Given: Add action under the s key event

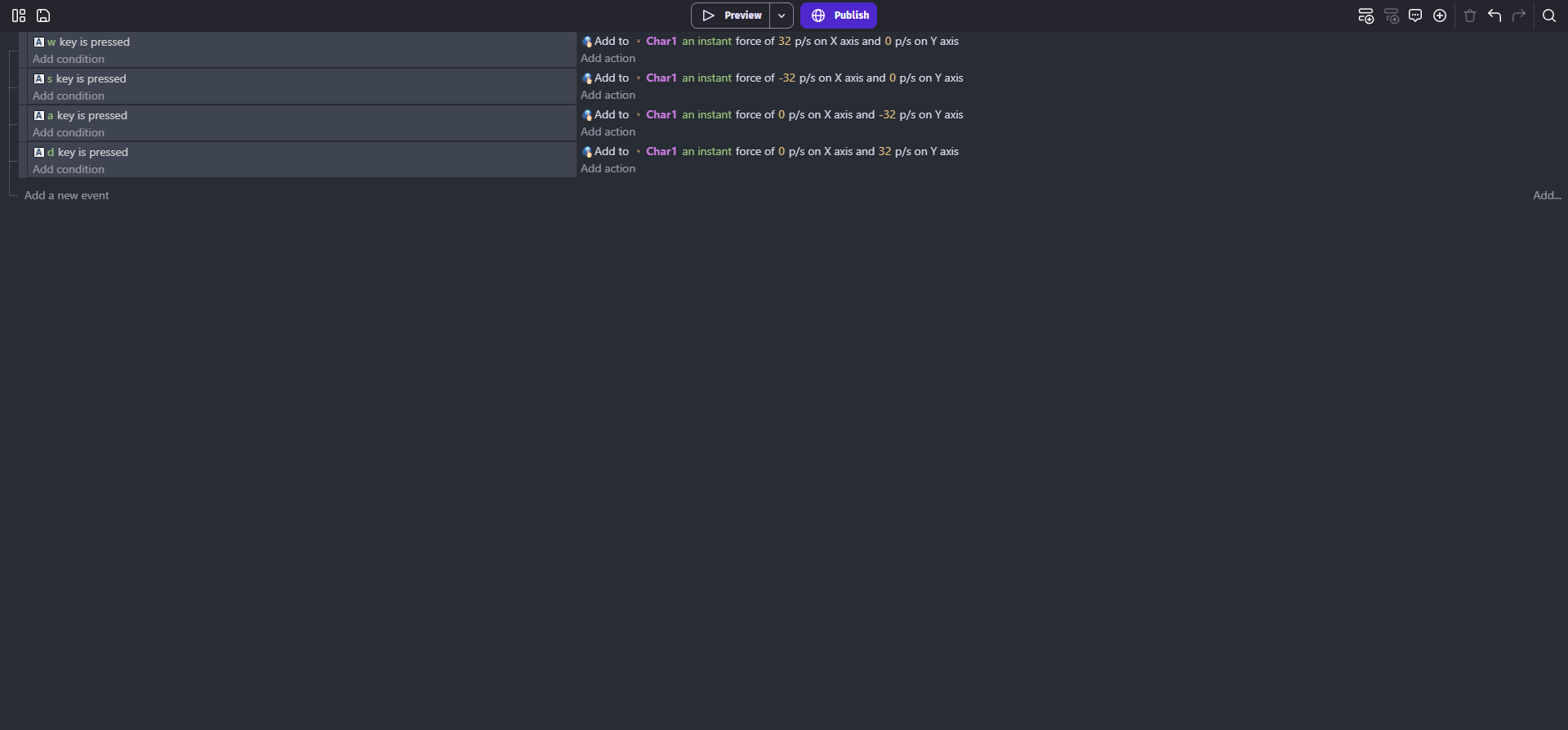Looking at the screenshot, I should coord(608,95).
